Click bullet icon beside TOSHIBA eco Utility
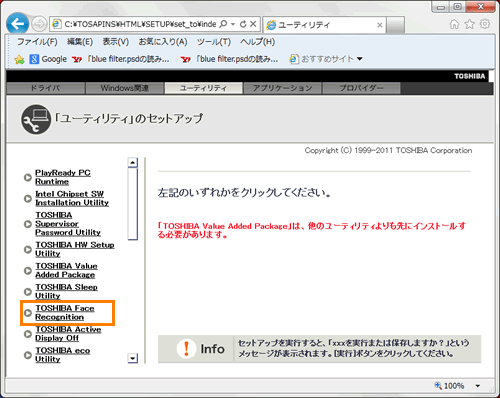 pos(28,355)
